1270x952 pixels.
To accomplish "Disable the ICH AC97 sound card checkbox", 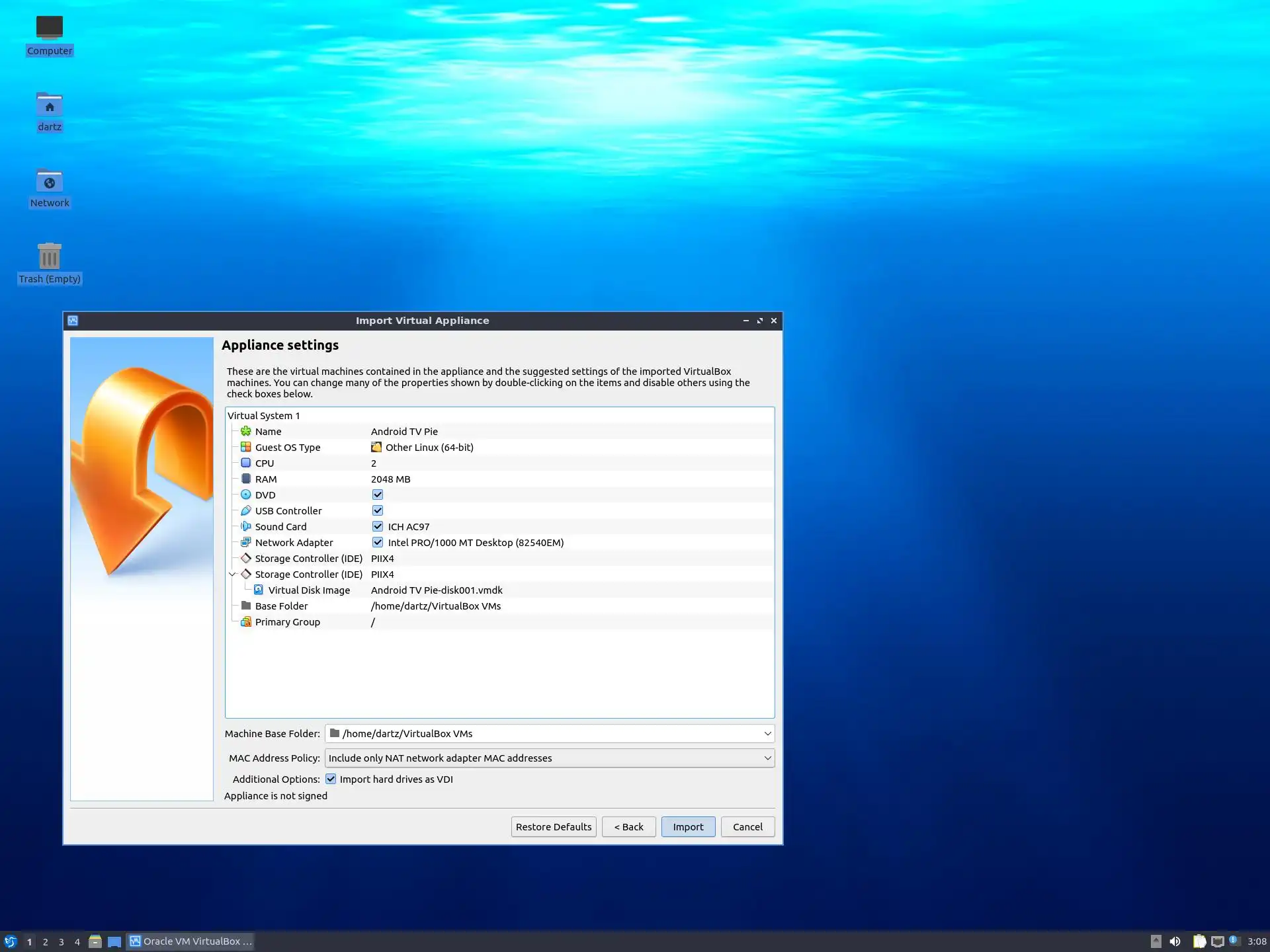I will [378, 526].
